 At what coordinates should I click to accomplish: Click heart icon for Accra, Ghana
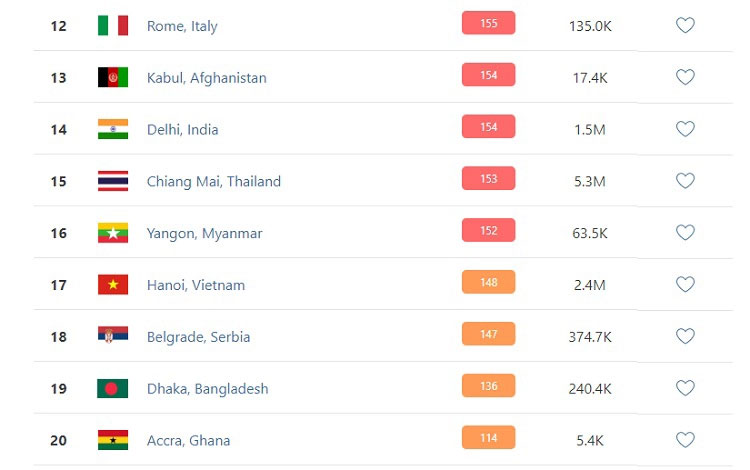coord(685,440)
